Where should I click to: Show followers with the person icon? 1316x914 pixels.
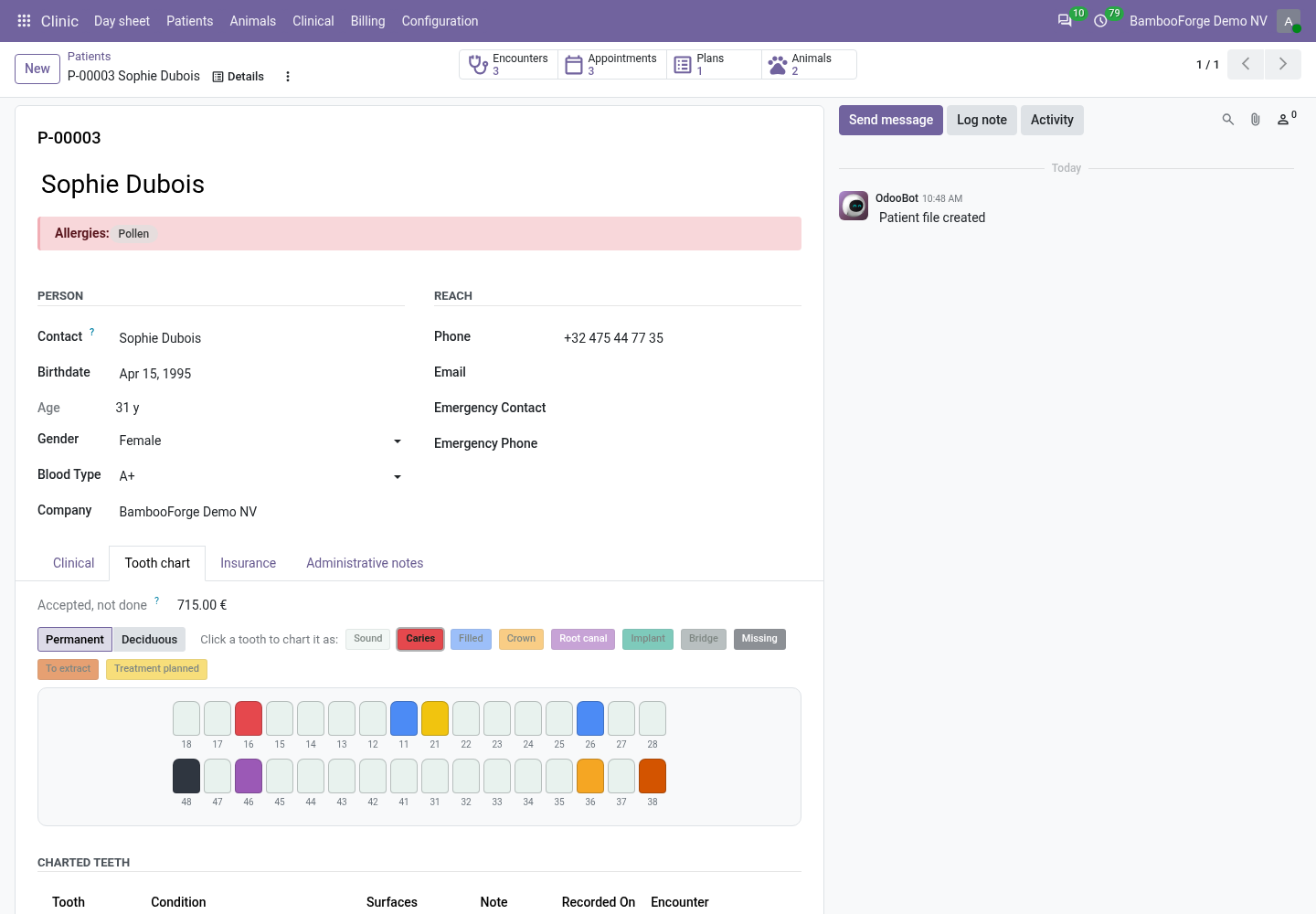(x=1286, y=119)
